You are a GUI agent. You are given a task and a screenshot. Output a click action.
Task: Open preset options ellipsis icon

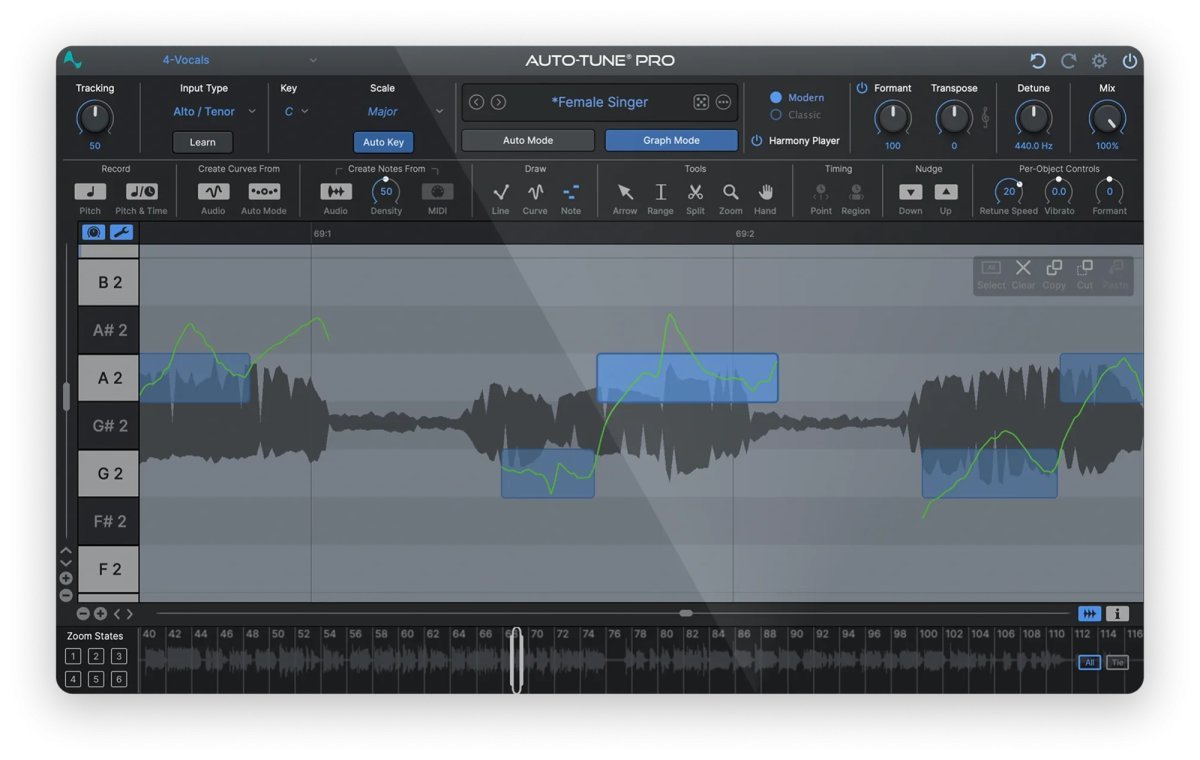723,102
